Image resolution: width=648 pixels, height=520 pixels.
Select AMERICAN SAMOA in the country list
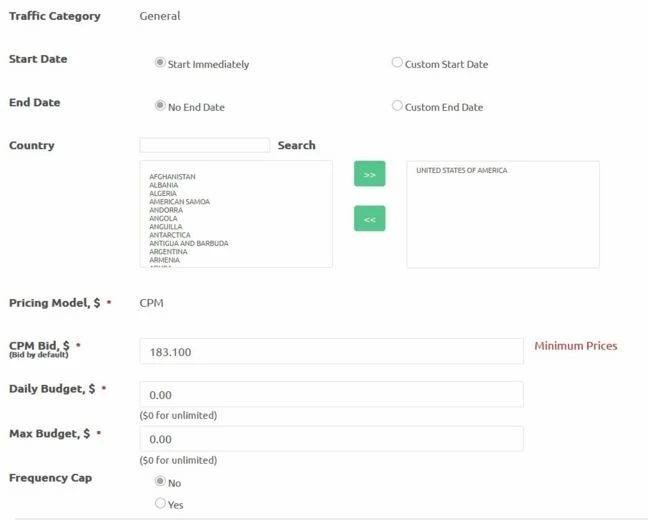pyautogui.click(x=179, y=202)
